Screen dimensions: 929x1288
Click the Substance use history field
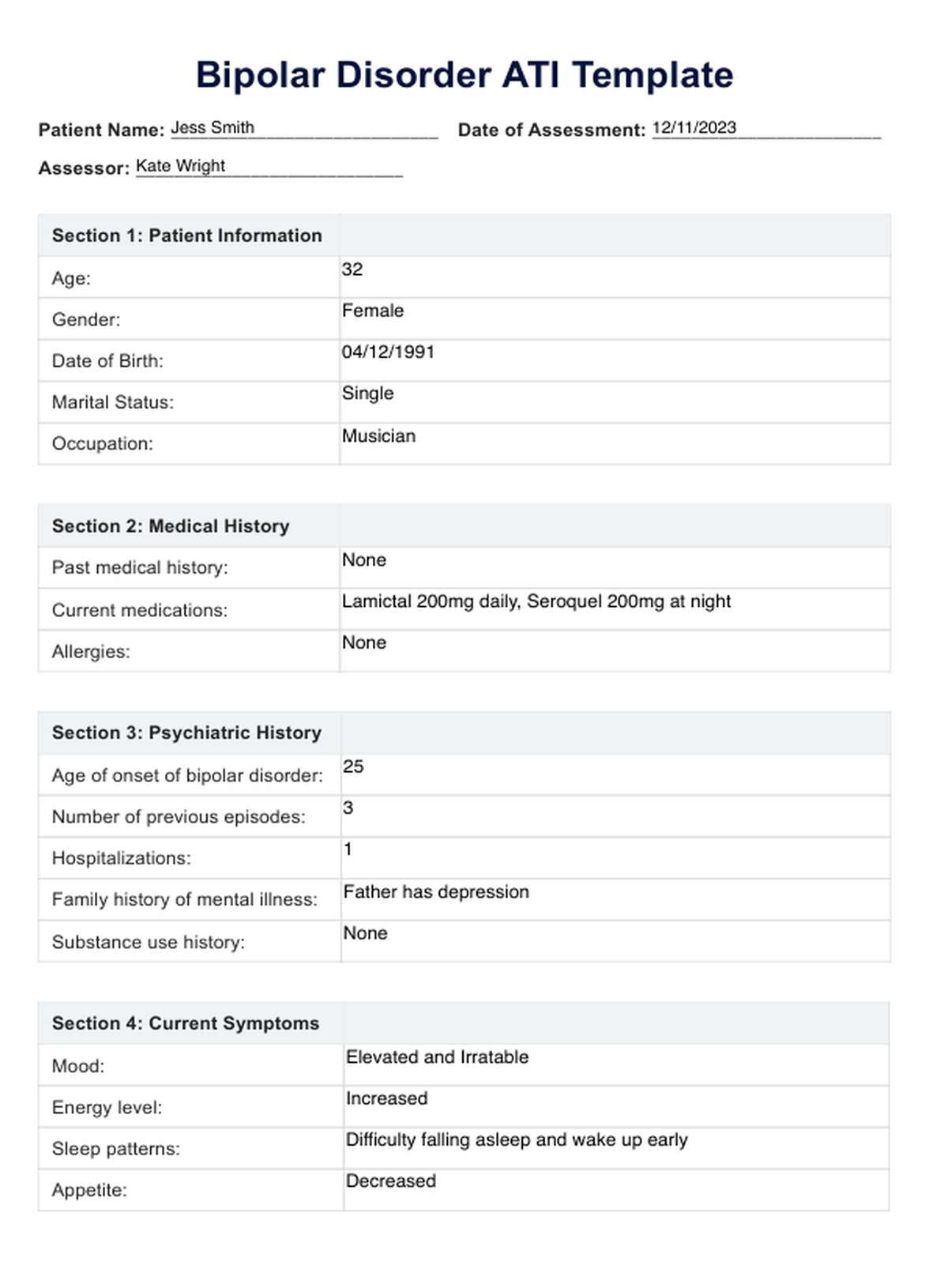615,941
